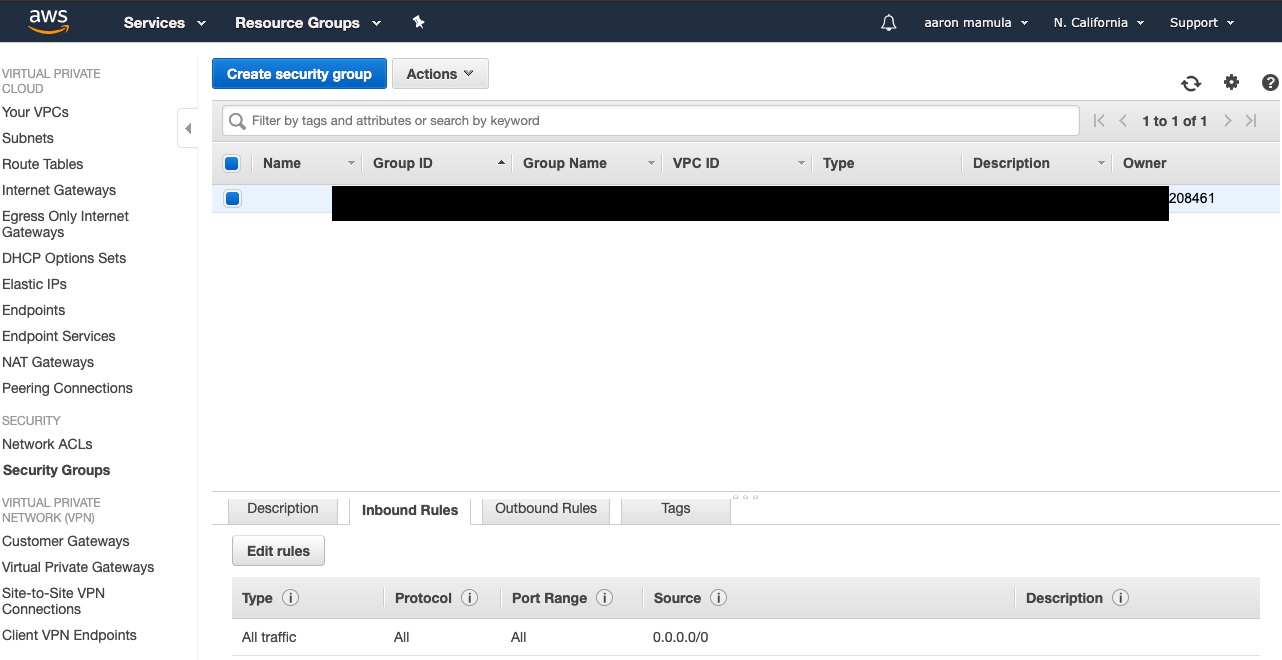Screen dimensions: 1282x660
Task: Show info for Type column
Action: [291, 598]
